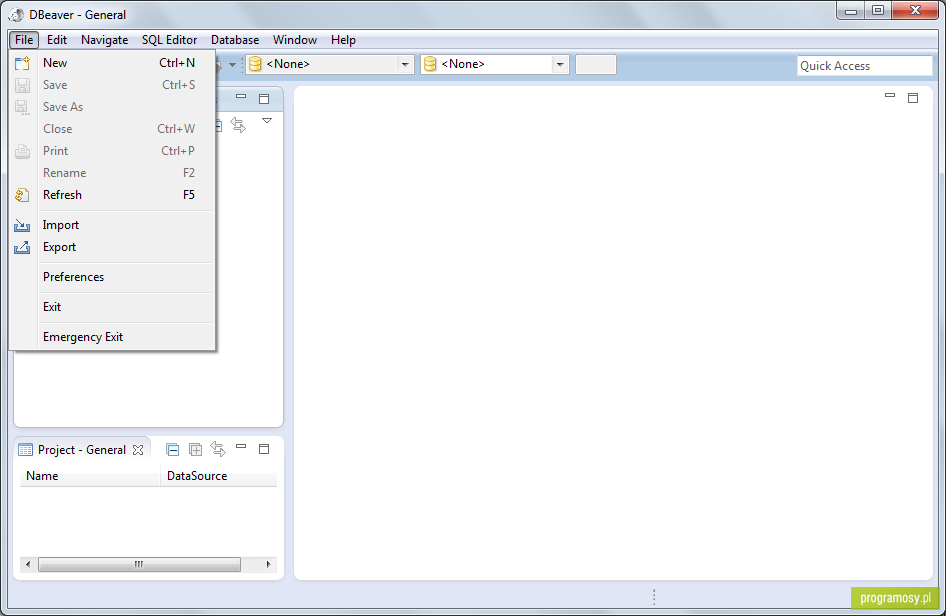Minimize the navigator panel behind the menu
Viewport: 946px width, 616px height.
pos(241,96)
